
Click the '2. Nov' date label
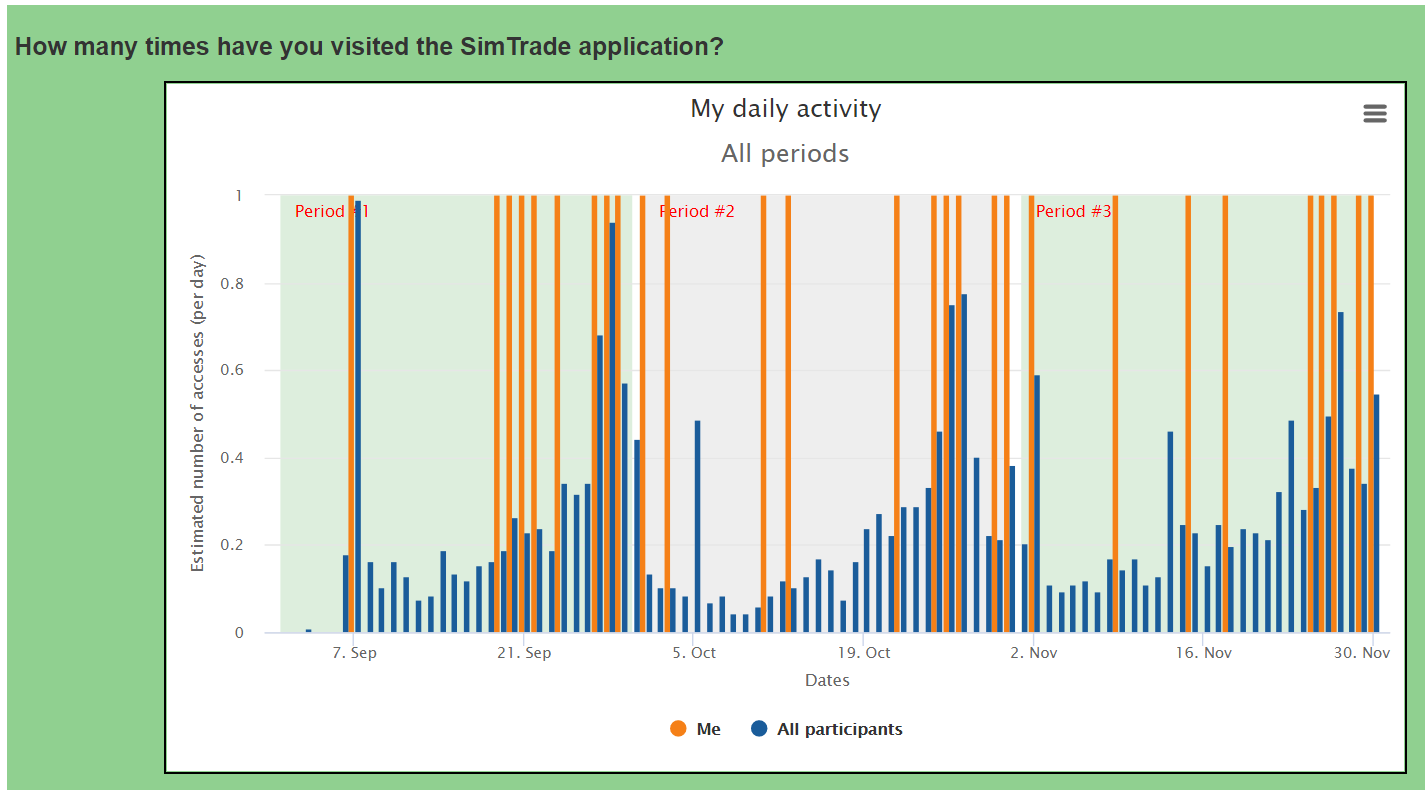point(1034,653)
